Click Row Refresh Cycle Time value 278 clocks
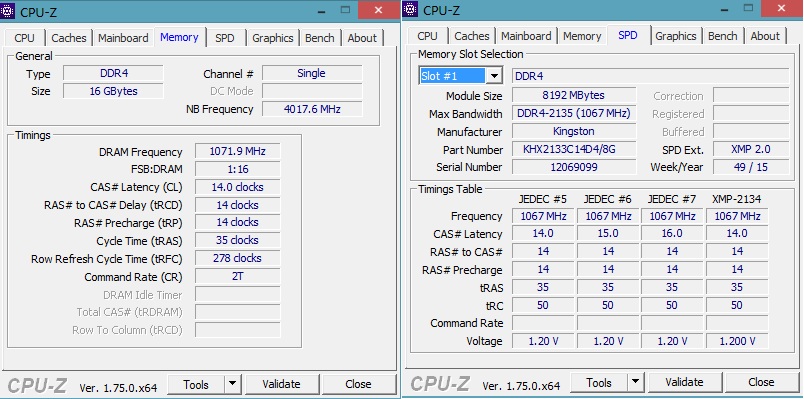This screenshot has height=399, width=804. click(x=237, y=258)
